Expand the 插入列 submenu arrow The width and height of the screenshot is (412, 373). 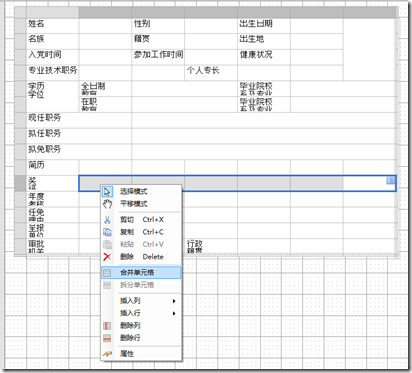[174, 301]
